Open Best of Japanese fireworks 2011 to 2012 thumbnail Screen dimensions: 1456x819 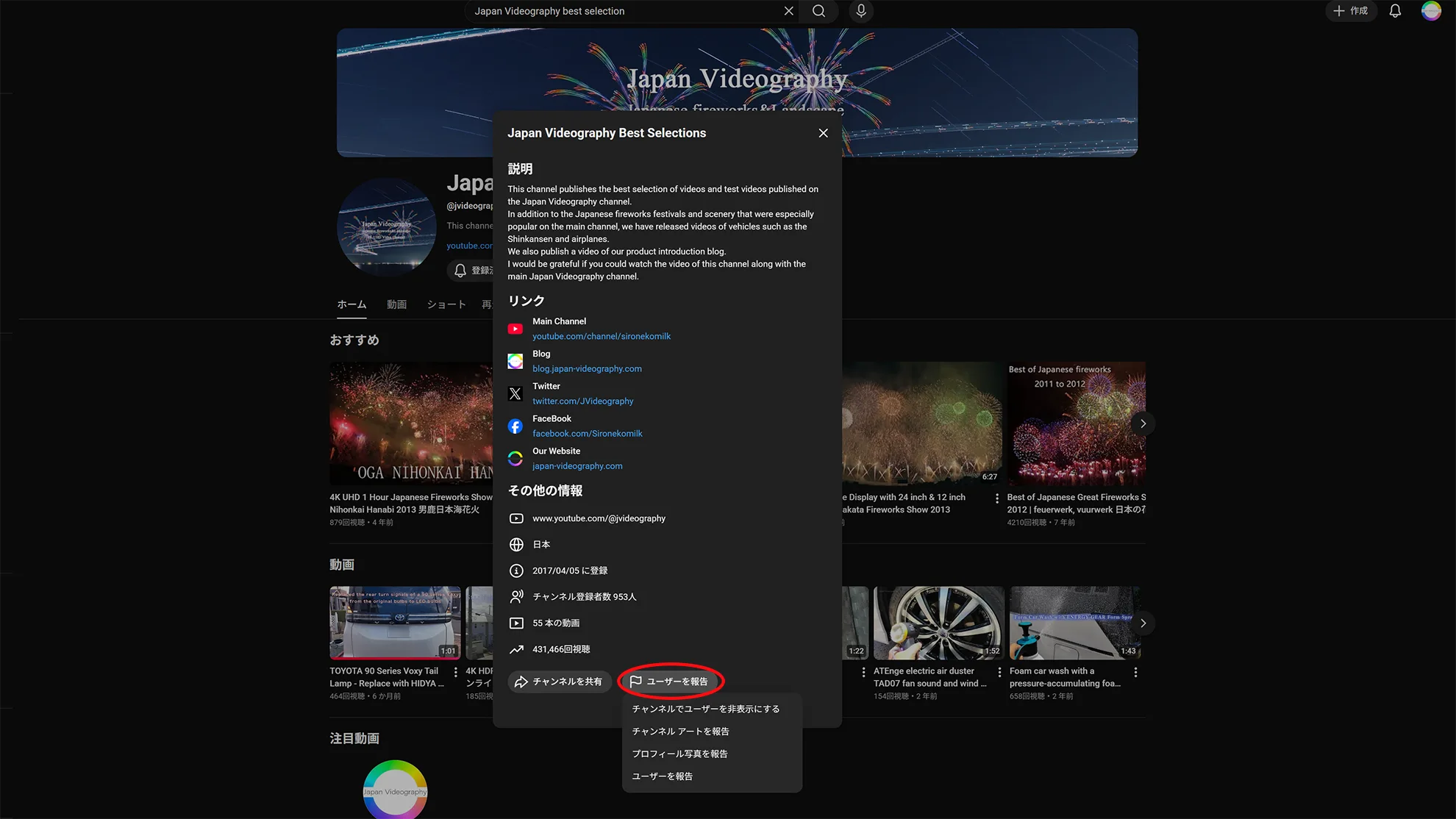[1077, 423]
